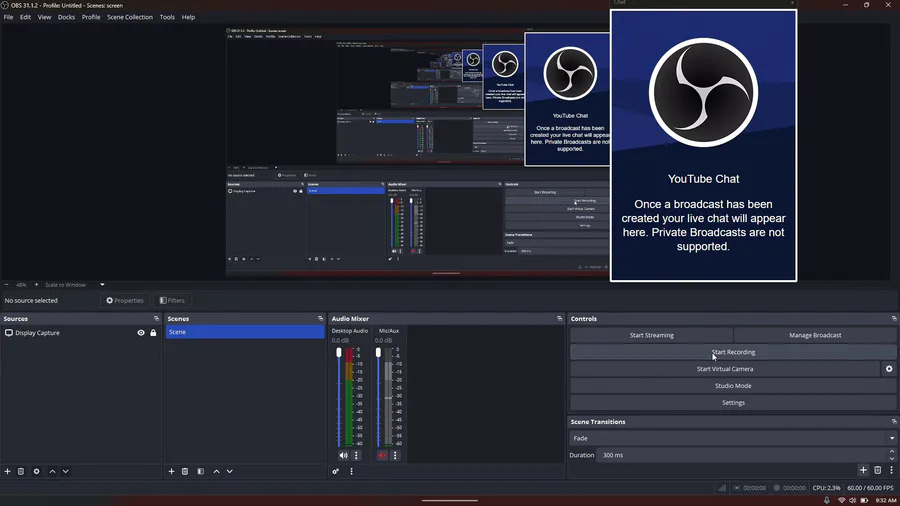
Task: Decrease transition duration stepper down
Action: [x=891, y=458]
